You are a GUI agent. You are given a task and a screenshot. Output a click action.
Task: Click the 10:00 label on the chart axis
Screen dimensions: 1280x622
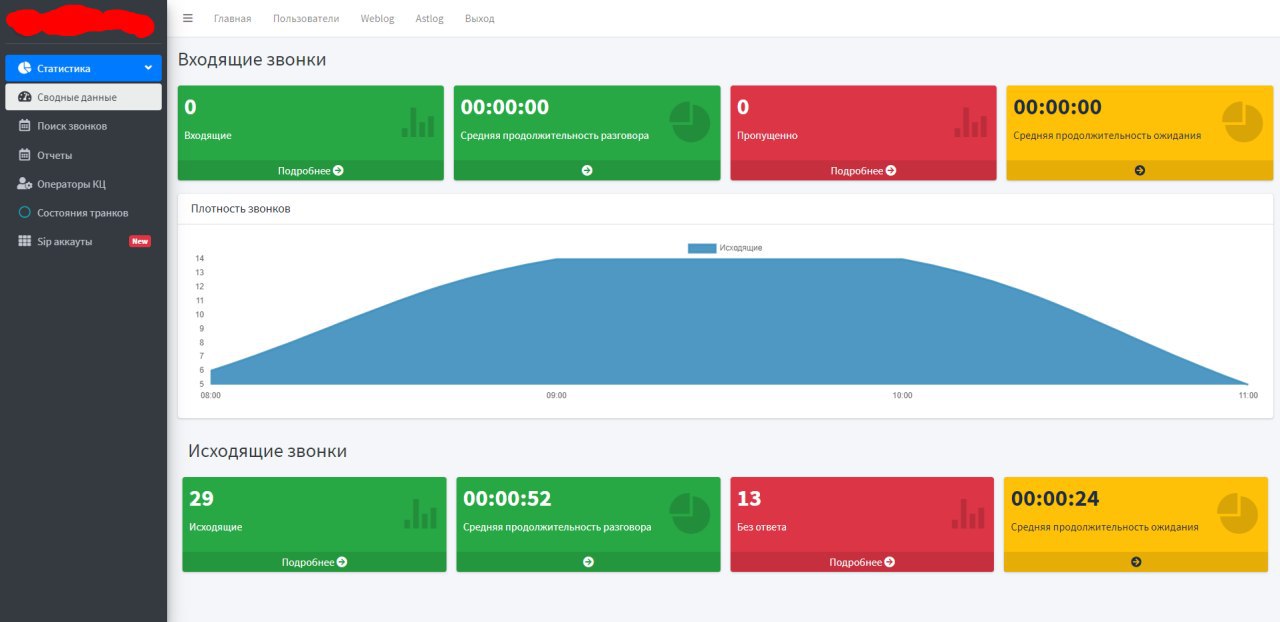pyautogui.click(x=902, y=396)
